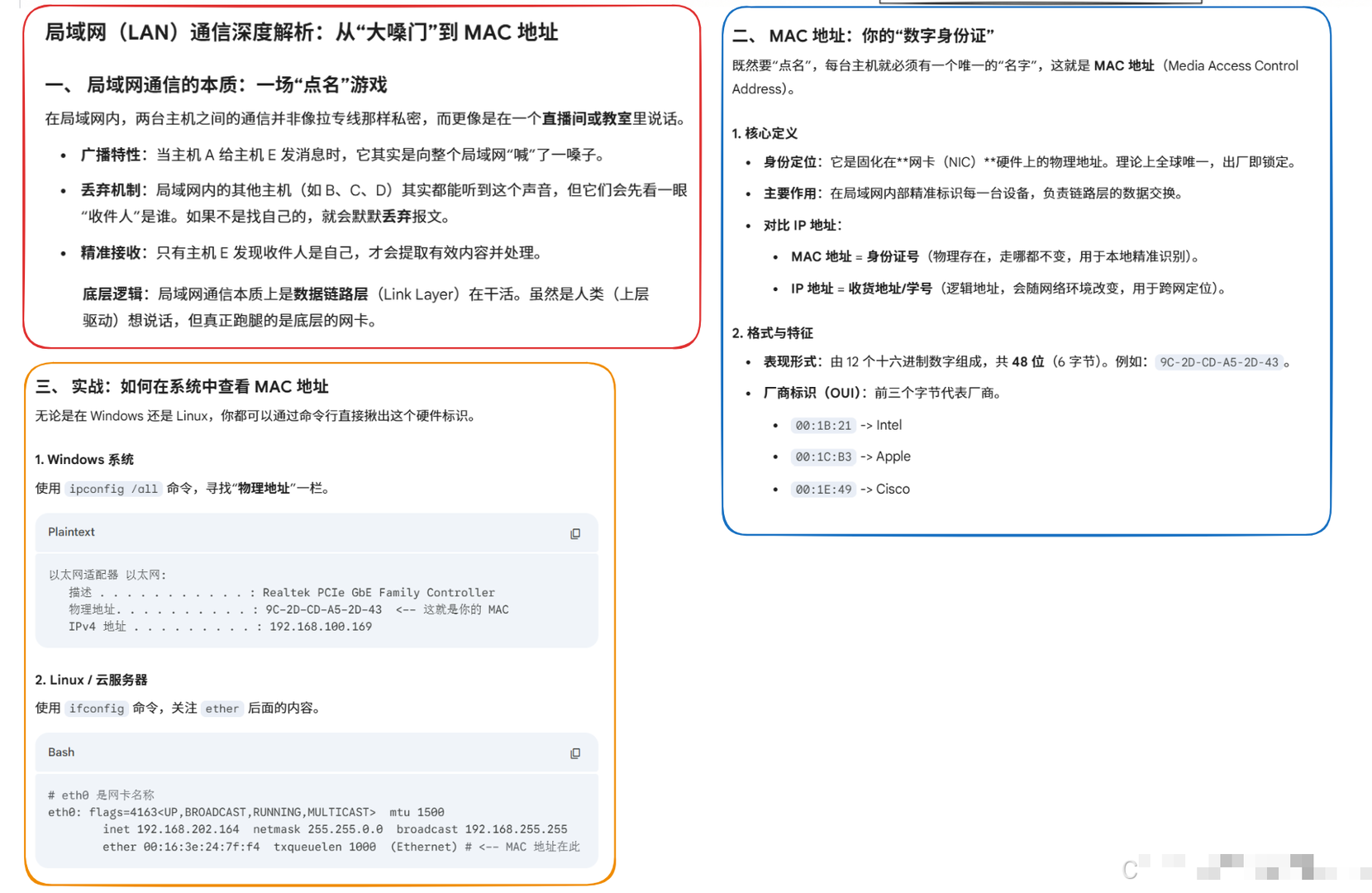Click the text 'Media Access Control Address'
Image resolution: width=1372 pixels, height=893 pixels.
(x=1015, y=78)
